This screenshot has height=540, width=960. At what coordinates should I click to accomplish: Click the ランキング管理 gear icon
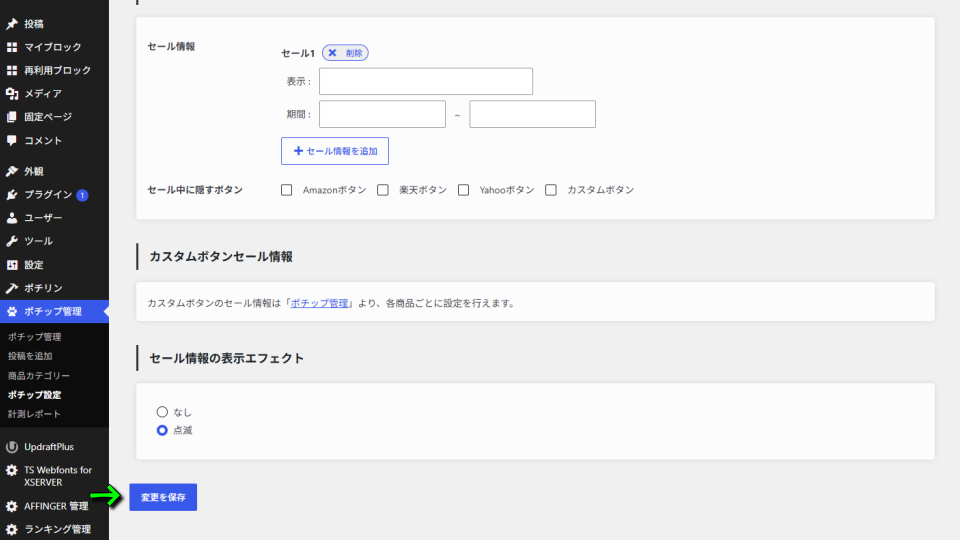12,530
